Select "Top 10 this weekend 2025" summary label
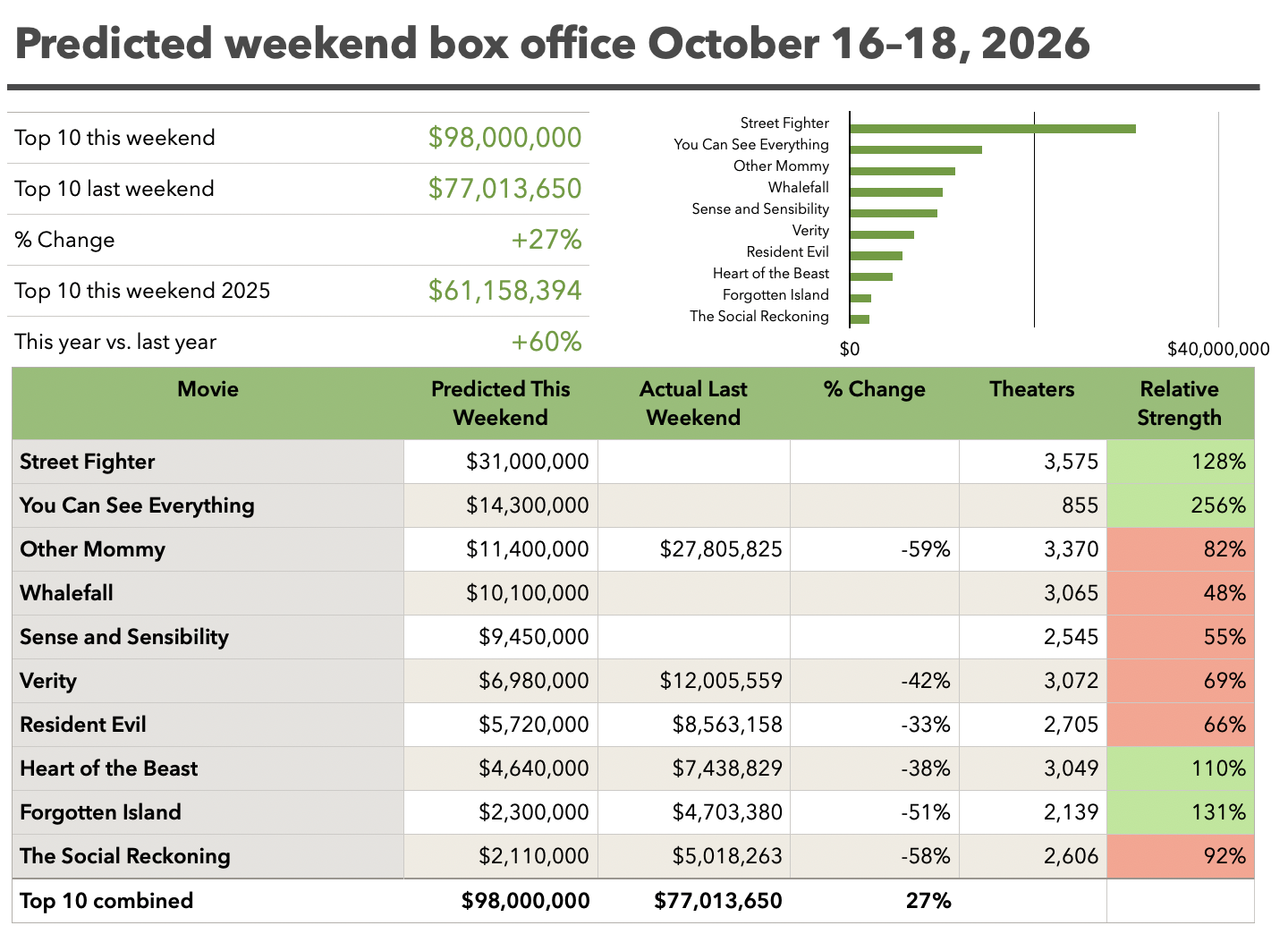Screen dimensions: 1288x934 click(x=142, y=291)
